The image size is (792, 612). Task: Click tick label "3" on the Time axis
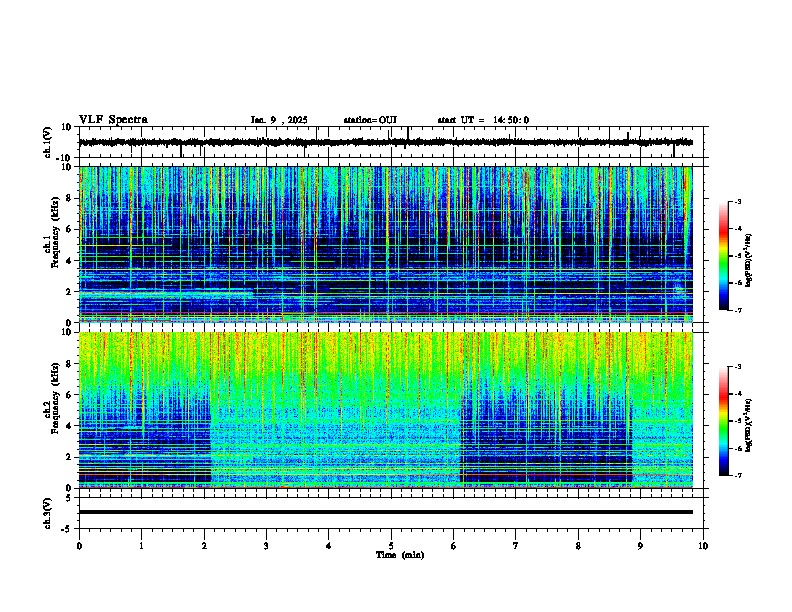[266, 546]
